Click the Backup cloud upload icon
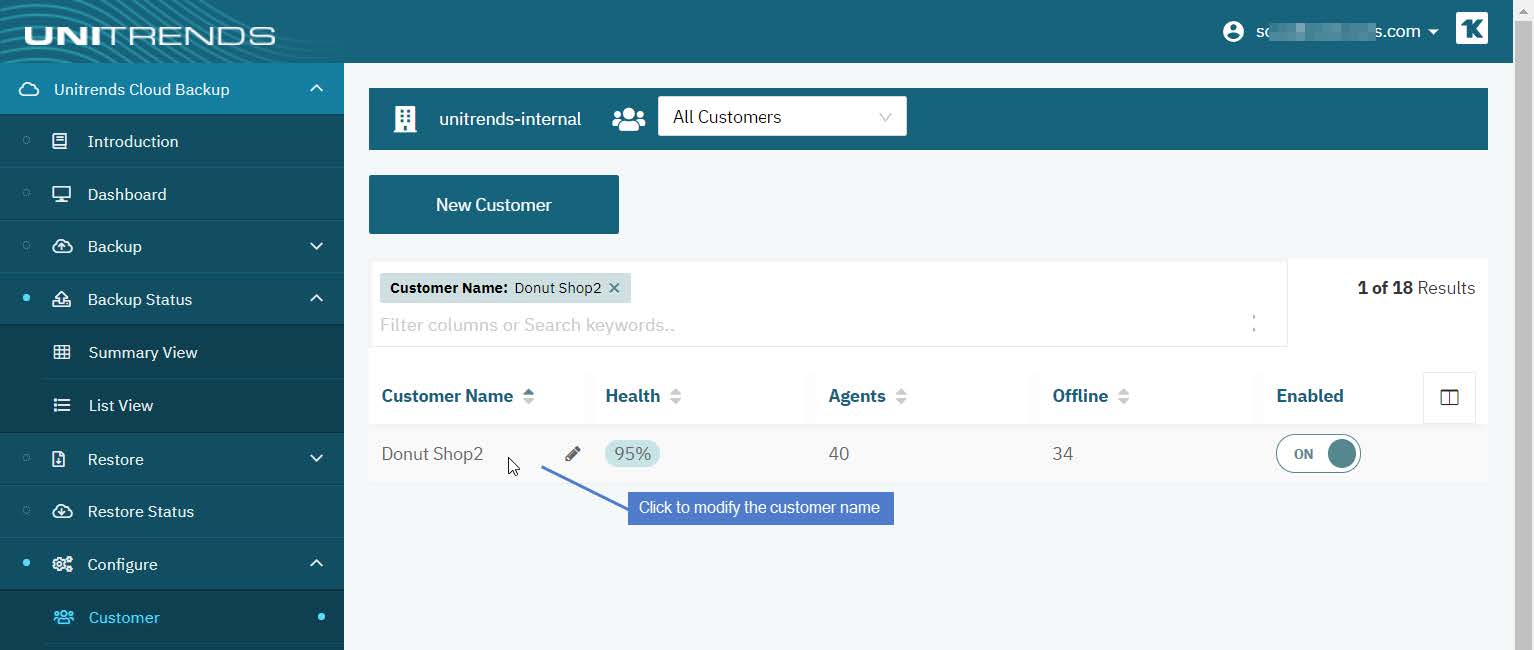The width and height of the screenshot is (1534, 650). 62,246
